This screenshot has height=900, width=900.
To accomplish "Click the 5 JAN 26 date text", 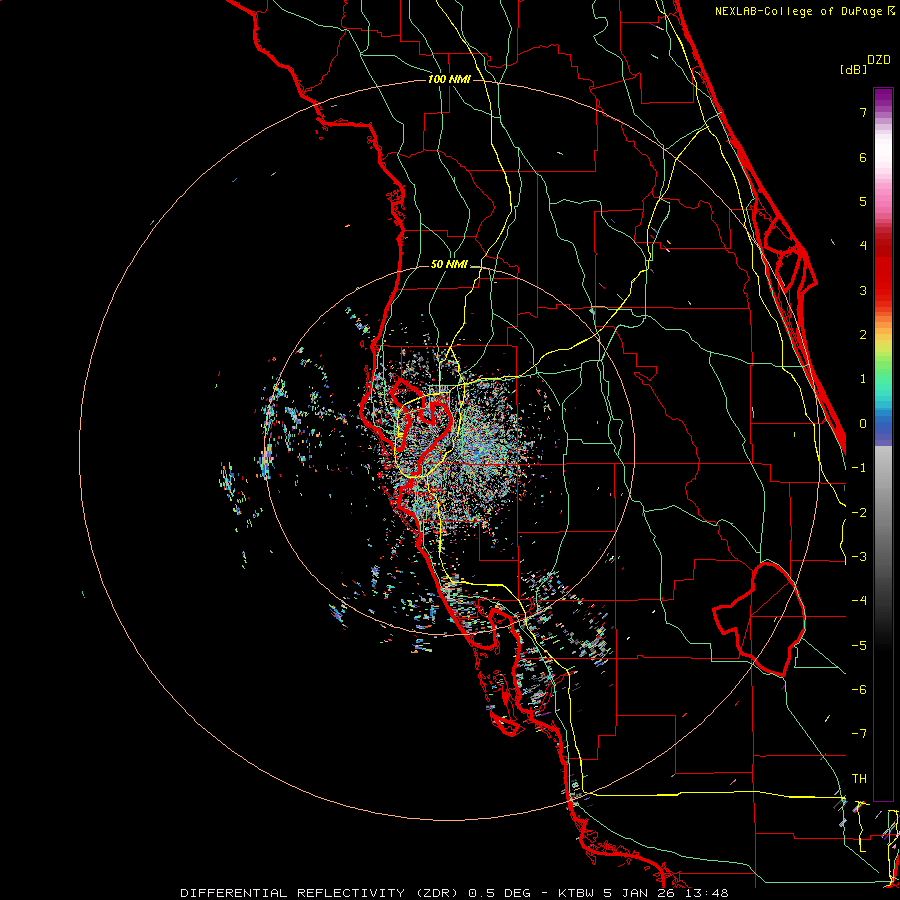I will (x=641, y=893).
